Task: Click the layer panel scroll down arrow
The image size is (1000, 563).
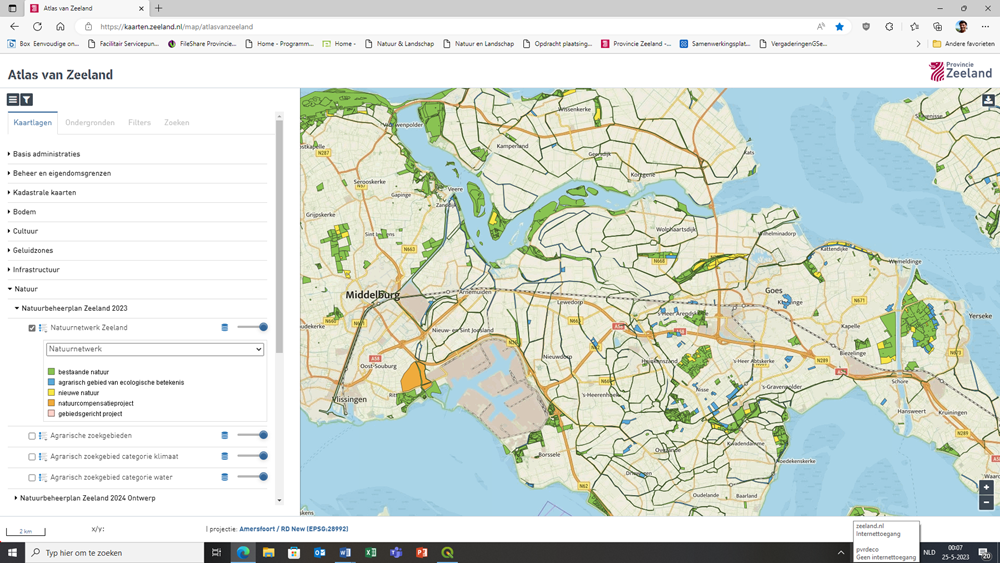Action: [279, 501]
